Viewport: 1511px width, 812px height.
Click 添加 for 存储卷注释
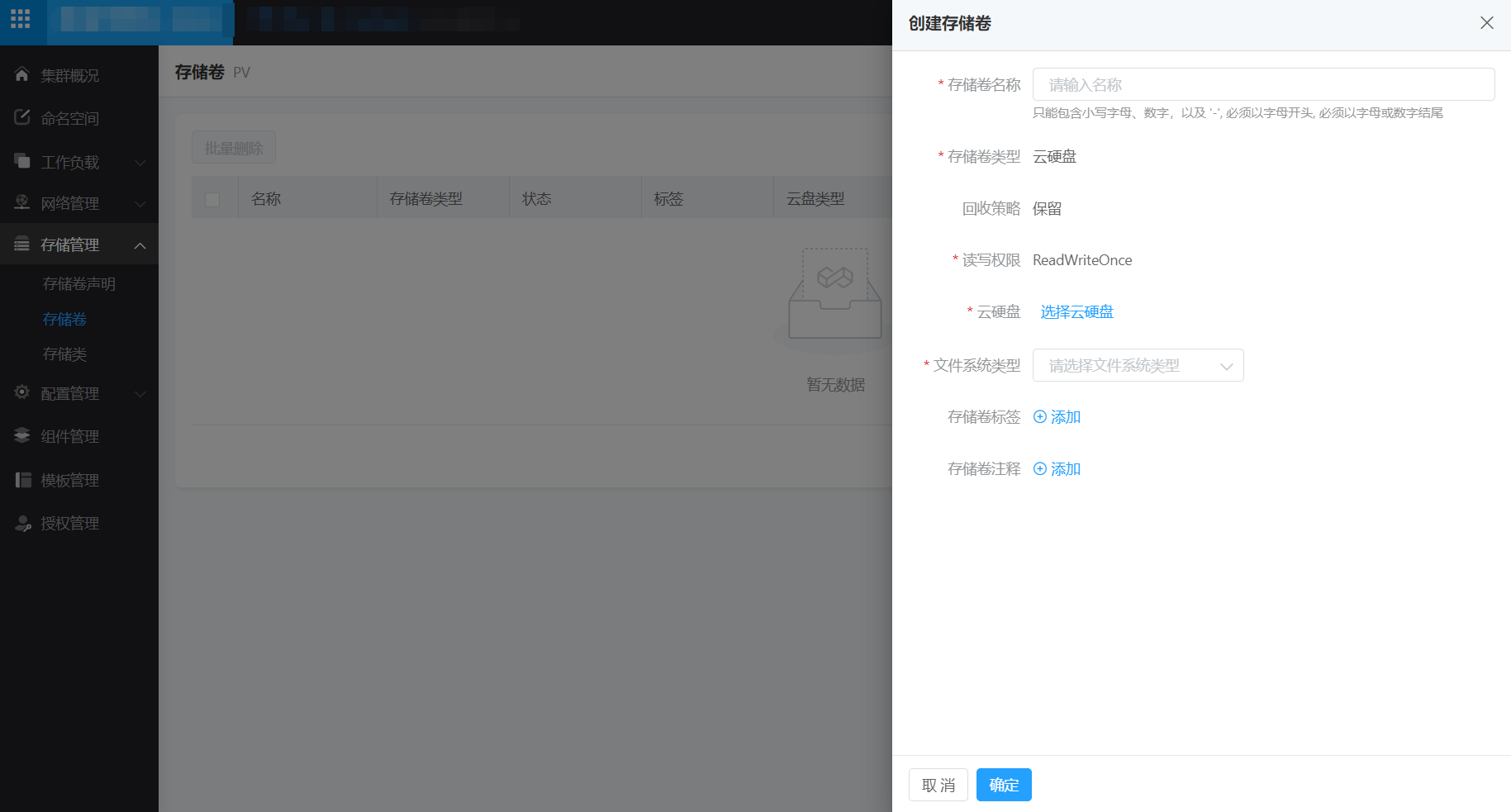(1065, 469)
